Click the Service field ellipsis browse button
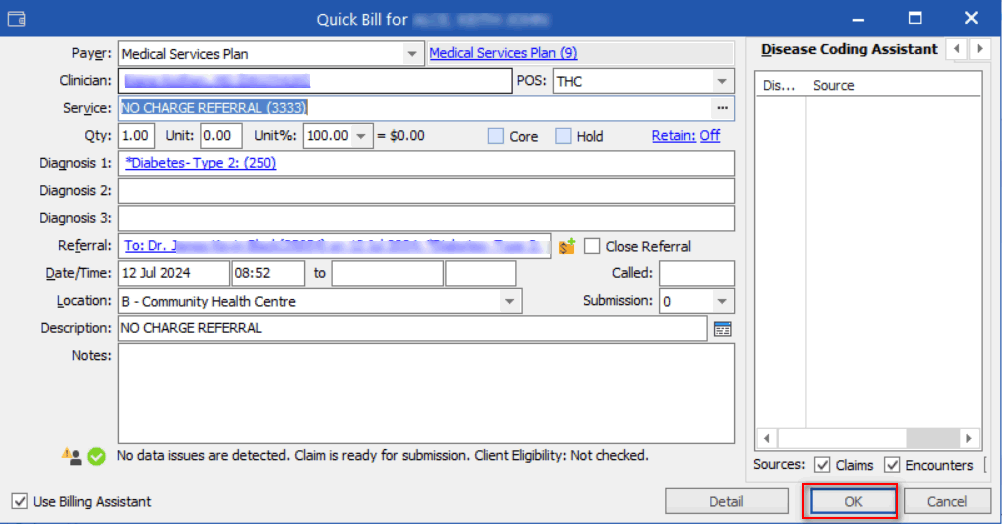 [x=723, y=108]
